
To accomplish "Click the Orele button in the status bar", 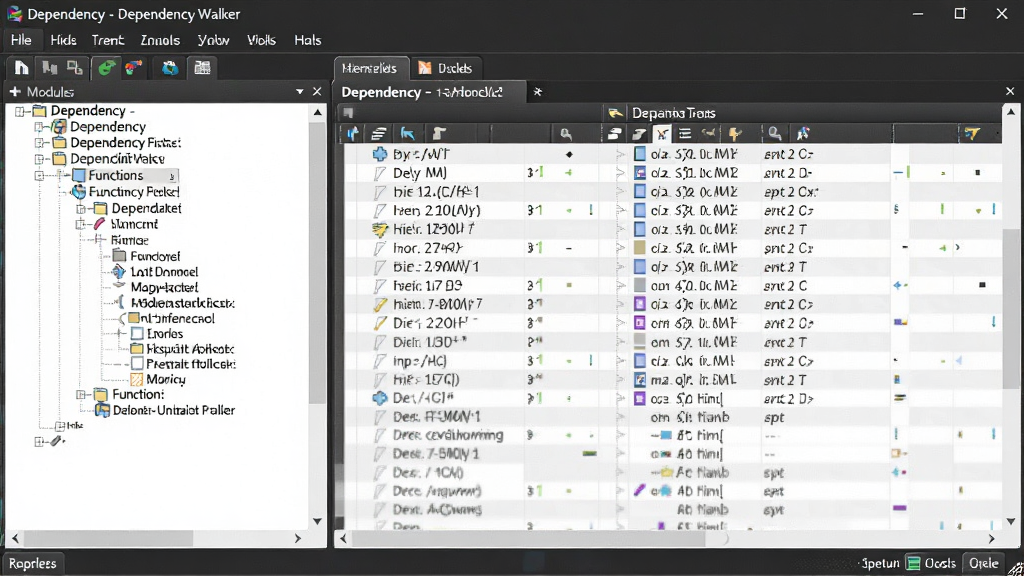I will point(984,563).
